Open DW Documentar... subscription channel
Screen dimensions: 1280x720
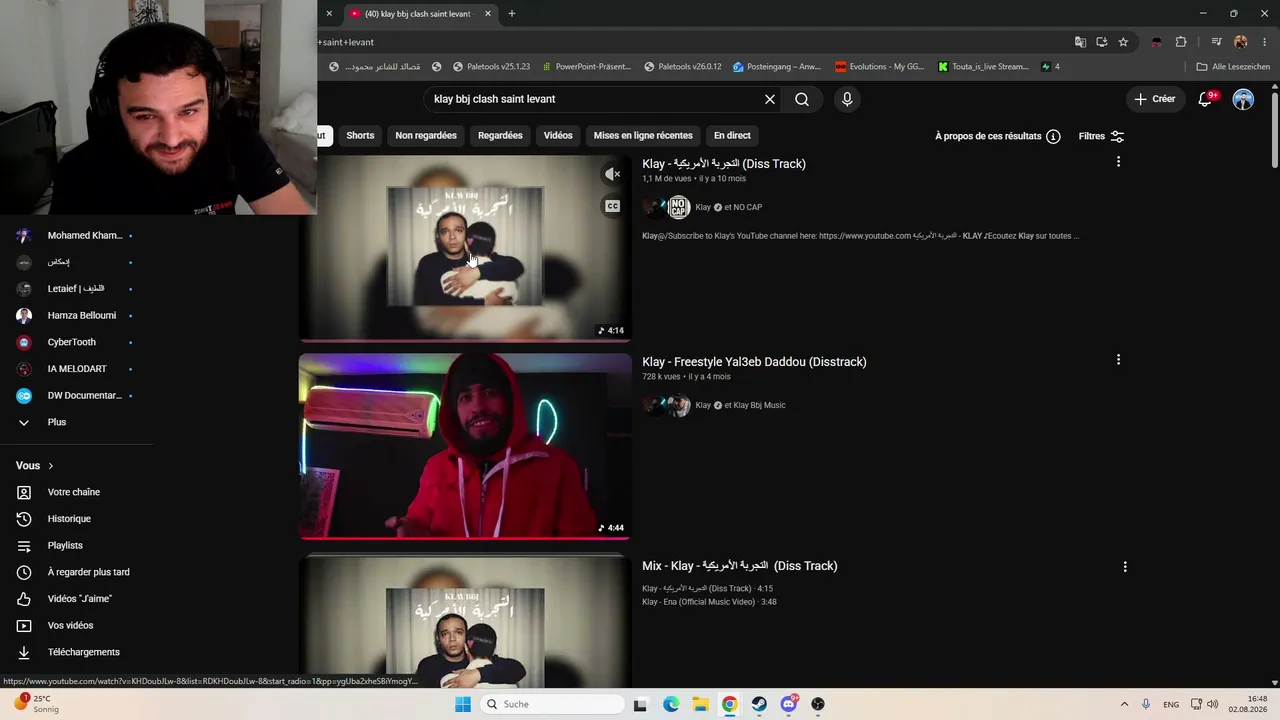(76, 396)
